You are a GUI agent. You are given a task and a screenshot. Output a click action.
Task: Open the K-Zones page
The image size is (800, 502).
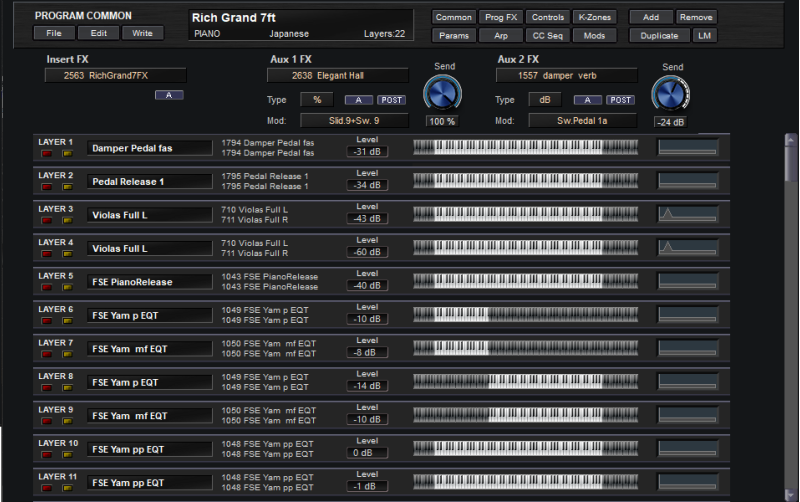click(x=595, y=17)
